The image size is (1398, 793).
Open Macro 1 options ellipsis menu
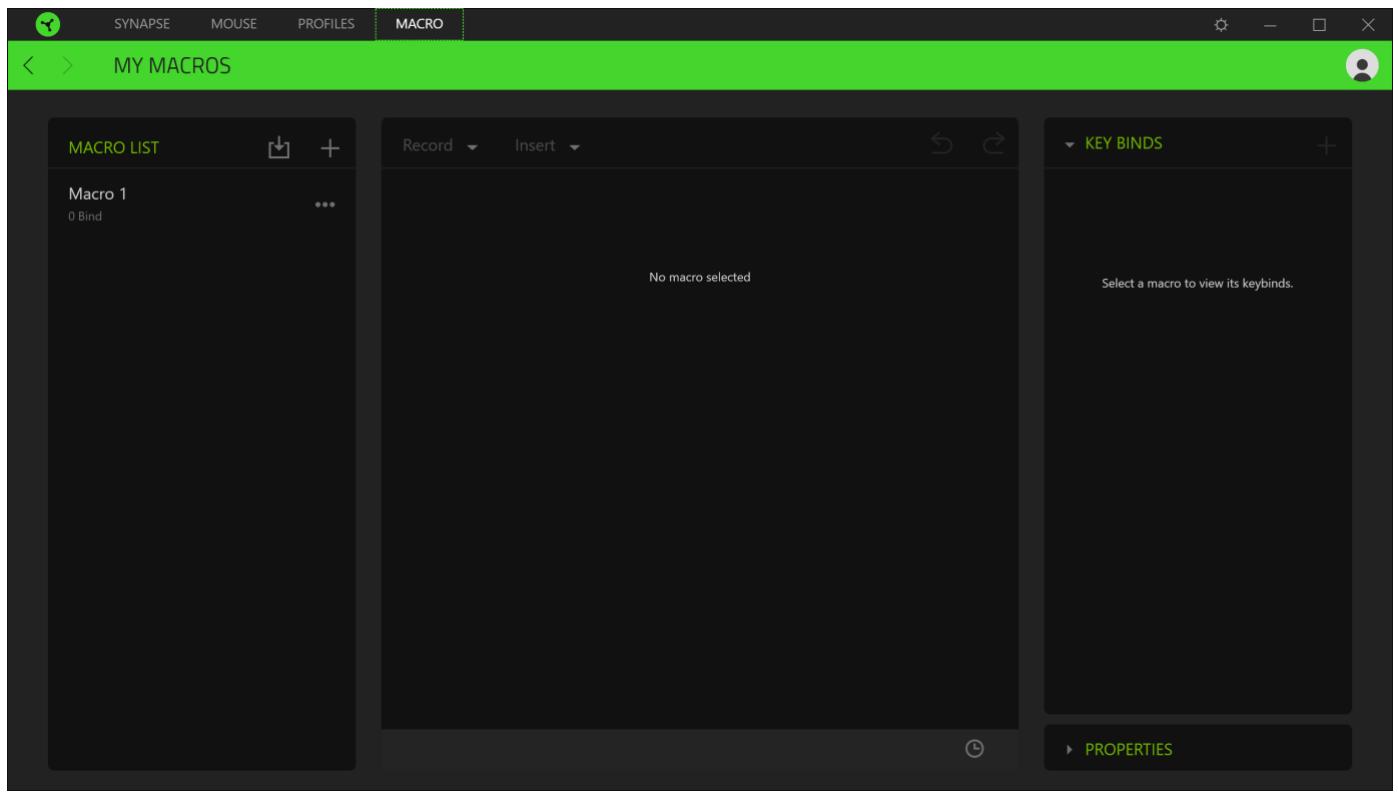325,204
